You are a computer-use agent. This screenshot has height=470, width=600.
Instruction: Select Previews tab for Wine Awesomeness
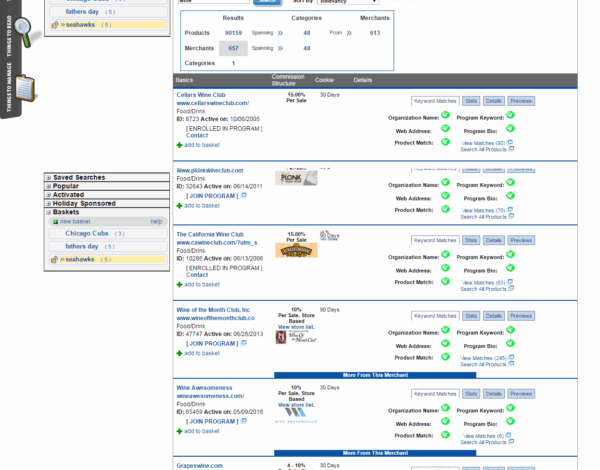coord(521,392)
